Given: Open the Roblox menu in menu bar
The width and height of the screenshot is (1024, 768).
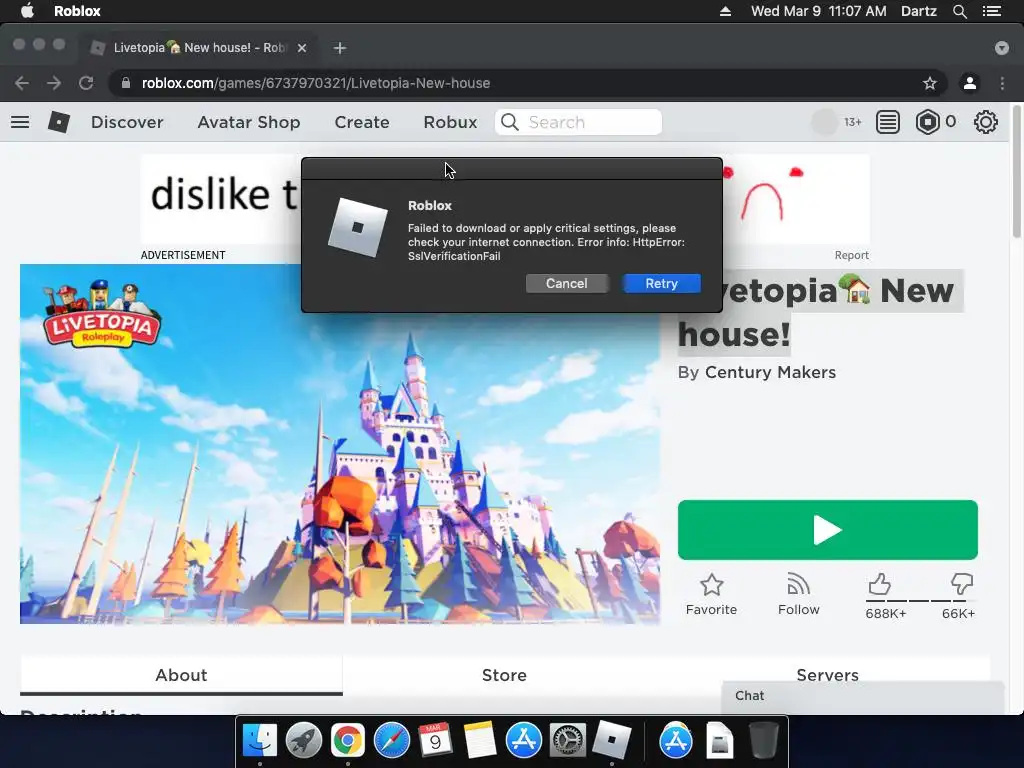Looking at the screenshot, I should [x=77, y=11].
